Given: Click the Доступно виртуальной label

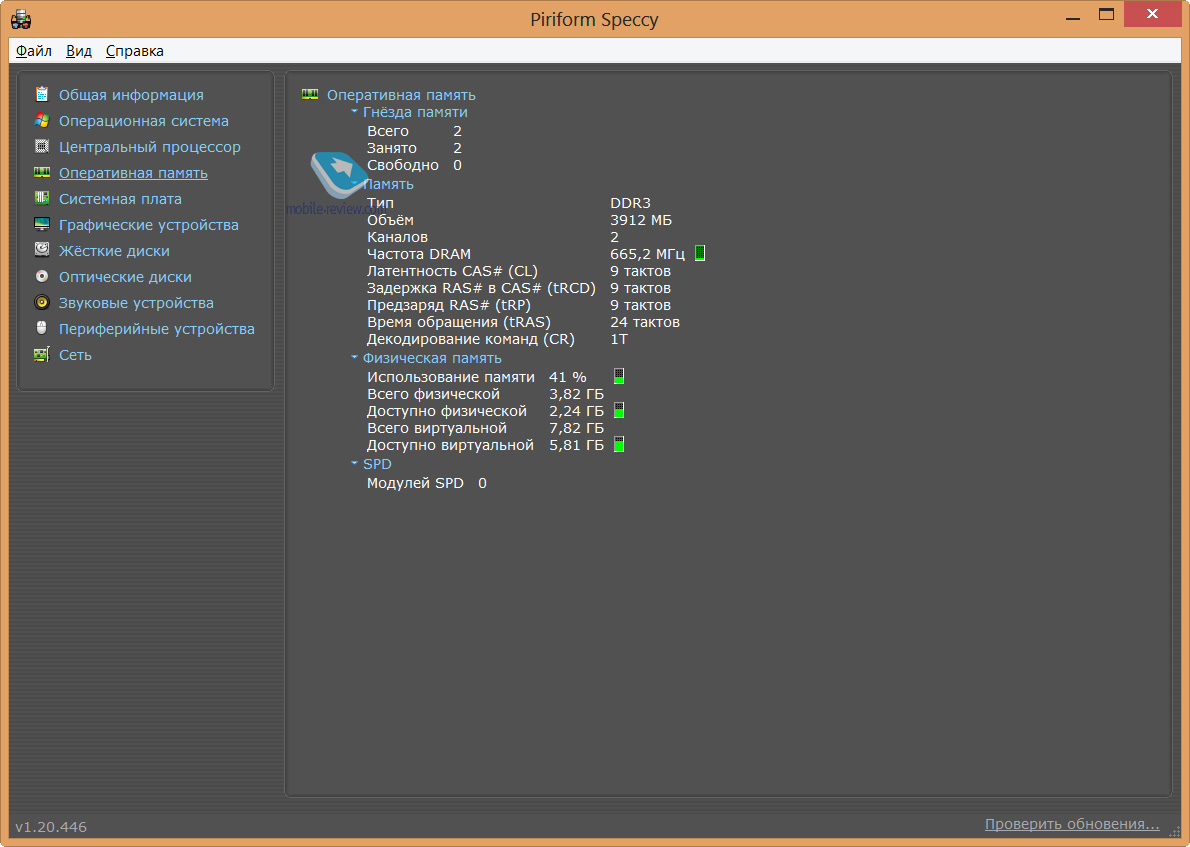Looking at the screenshot, I should tap(450, 446).
